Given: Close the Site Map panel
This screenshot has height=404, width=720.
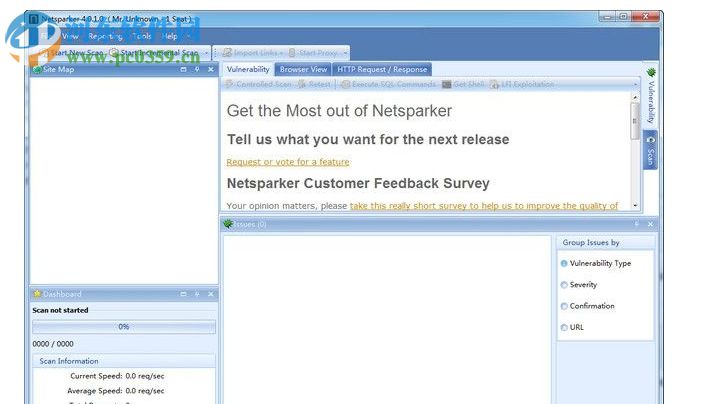Looking at the screenshot, I should pos(211,69).
